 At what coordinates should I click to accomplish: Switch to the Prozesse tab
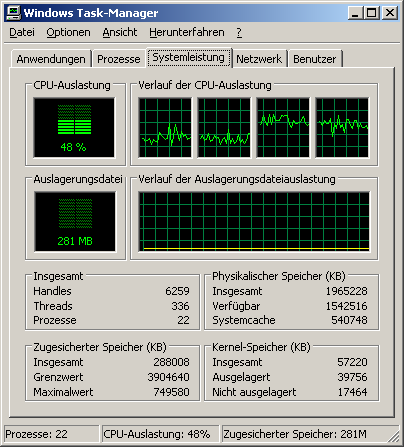tap(119, 59)
